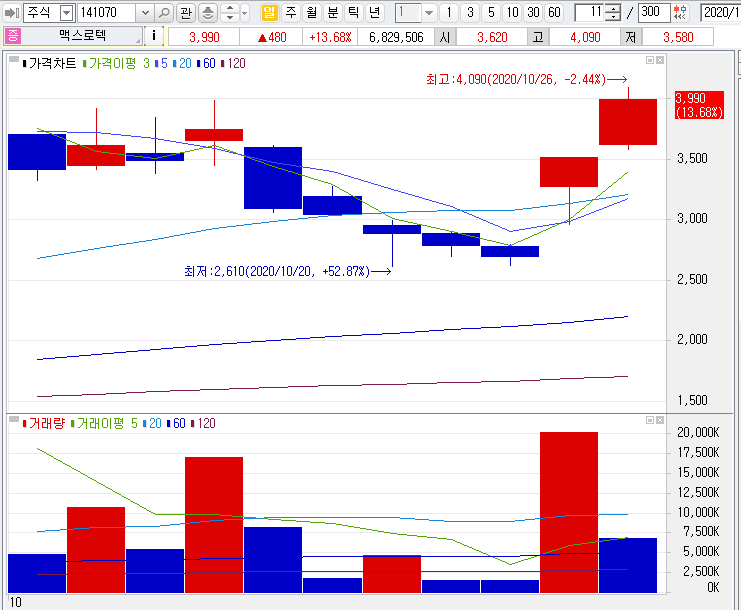Click the pink 증 margin badge icon
The width and height of the screenshot is (741, 610).
13,36
